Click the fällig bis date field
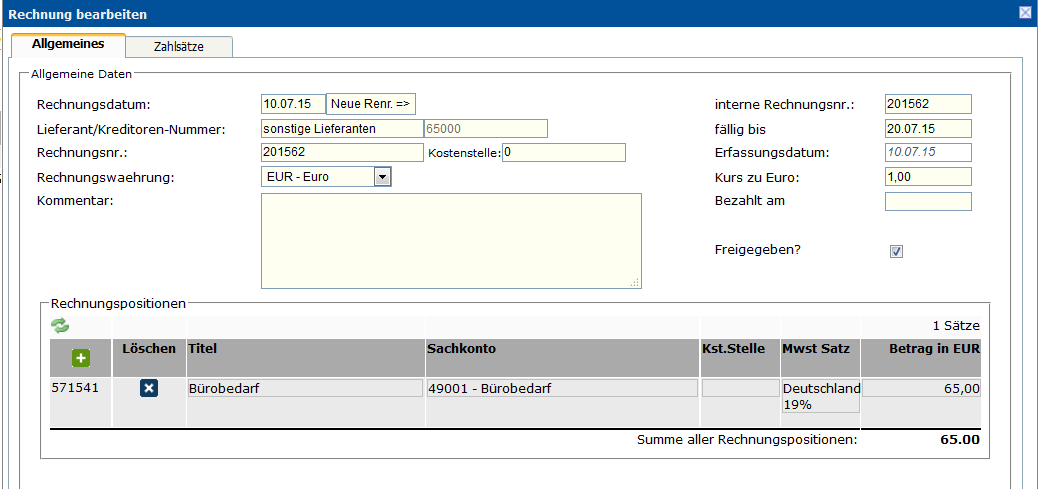 (927, 128)
